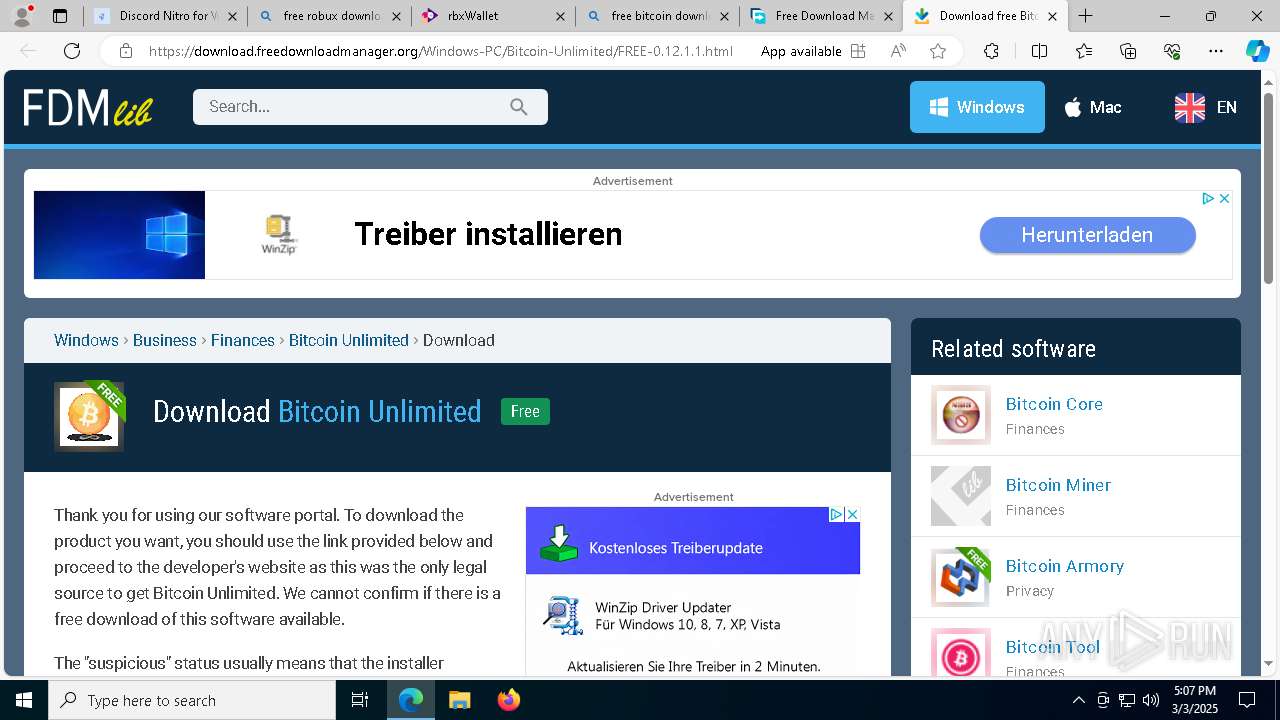Click the green Free badge
This screenshot has height=720, width=1280.
(x=525, y=411)
